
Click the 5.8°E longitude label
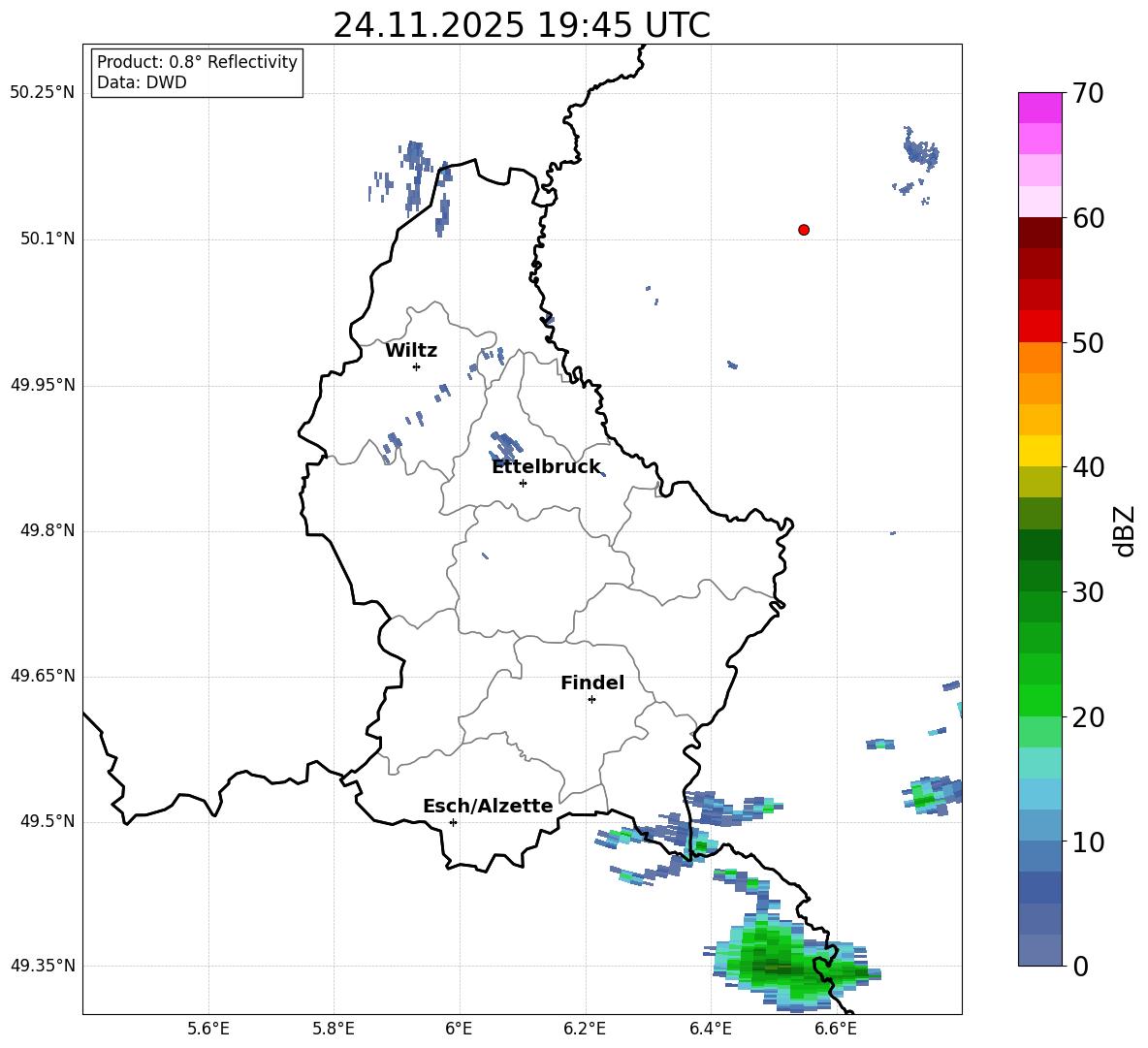tap(334, 1029)
